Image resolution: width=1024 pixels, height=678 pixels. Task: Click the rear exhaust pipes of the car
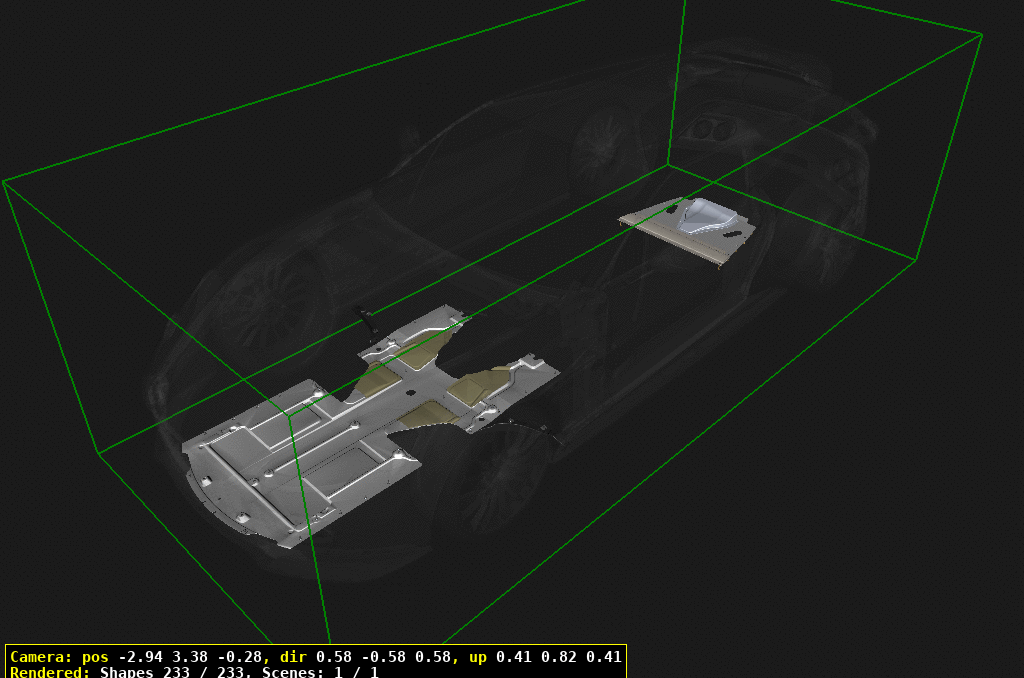(x=715, y=128)
